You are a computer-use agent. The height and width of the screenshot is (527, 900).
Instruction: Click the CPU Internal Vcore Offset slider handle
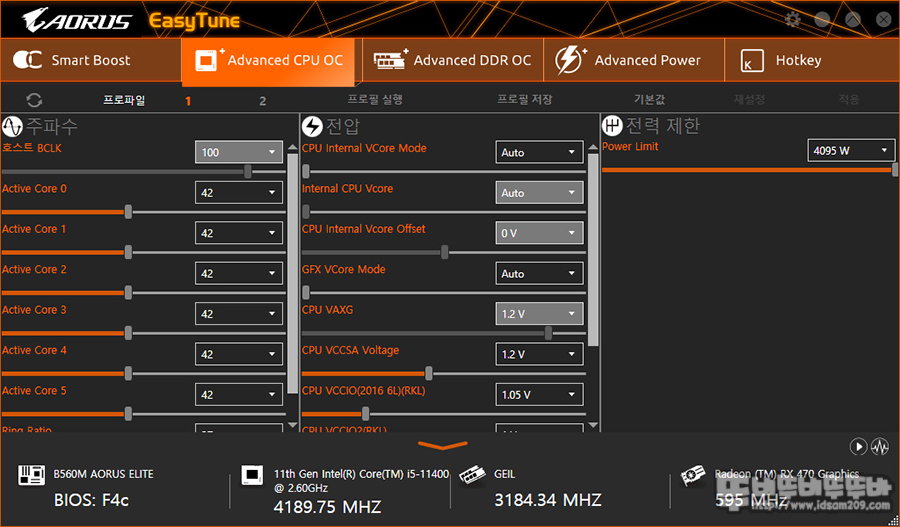click(x=445, y=252)
